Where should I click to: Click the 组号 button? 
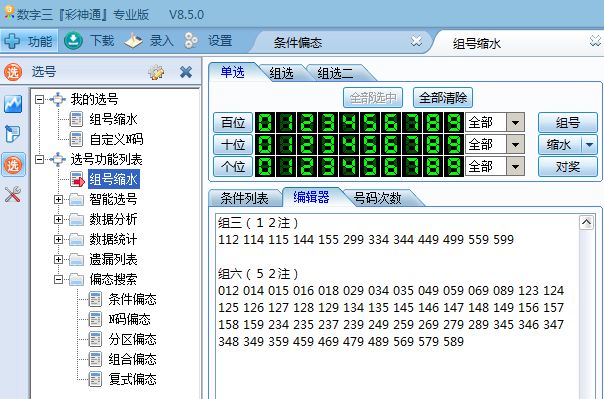[x=568, y=123]
